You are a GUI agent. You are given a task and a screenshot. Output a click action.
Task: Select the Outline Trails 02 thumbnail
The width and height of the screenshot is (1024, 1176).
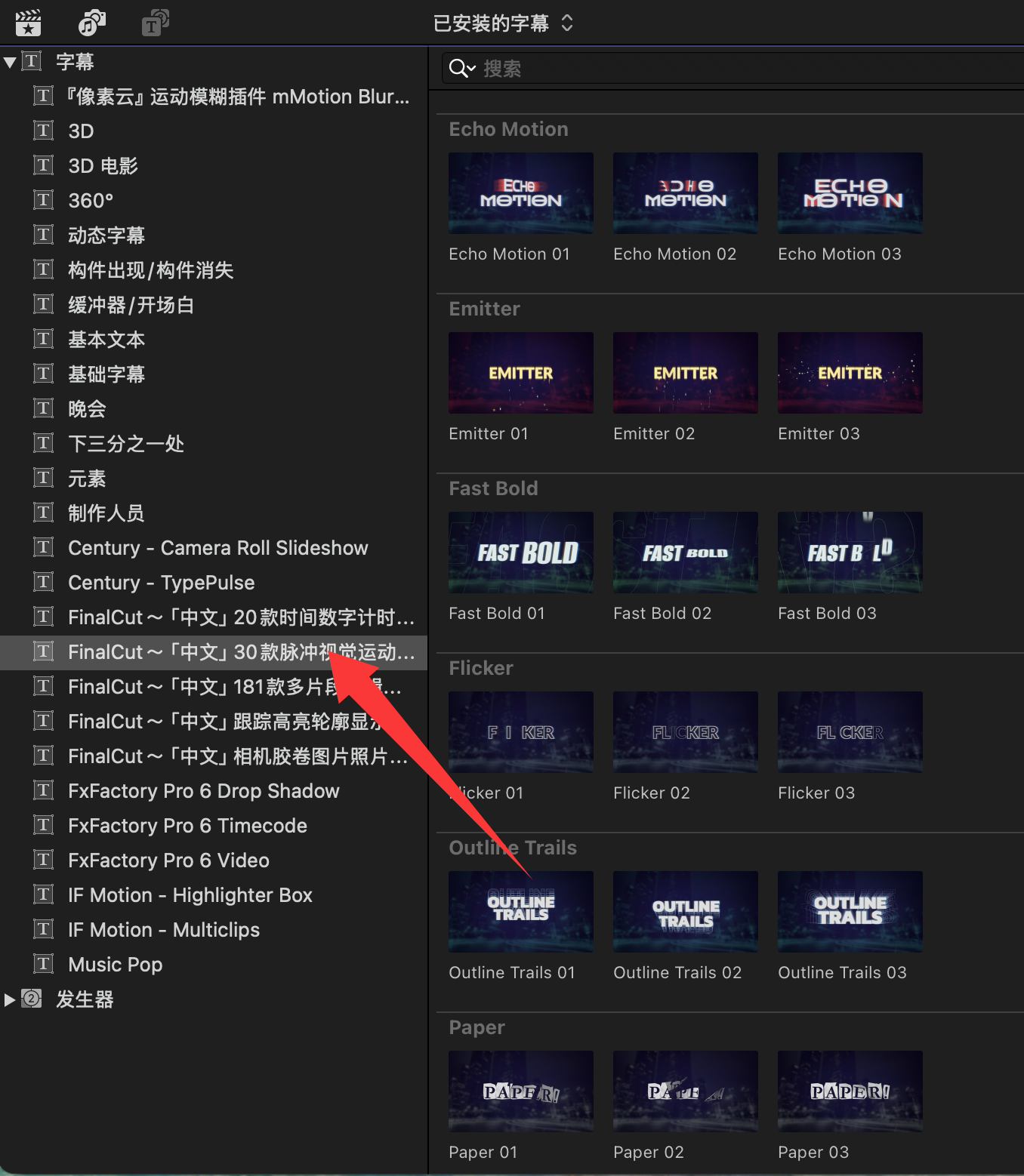685,912
